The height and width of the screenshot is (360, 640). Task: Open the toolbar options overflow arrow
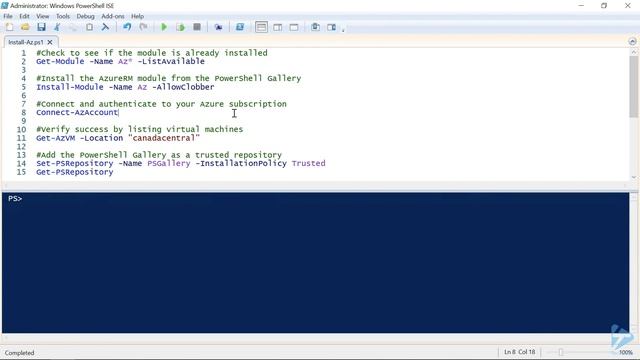click(x=343, y=30)
